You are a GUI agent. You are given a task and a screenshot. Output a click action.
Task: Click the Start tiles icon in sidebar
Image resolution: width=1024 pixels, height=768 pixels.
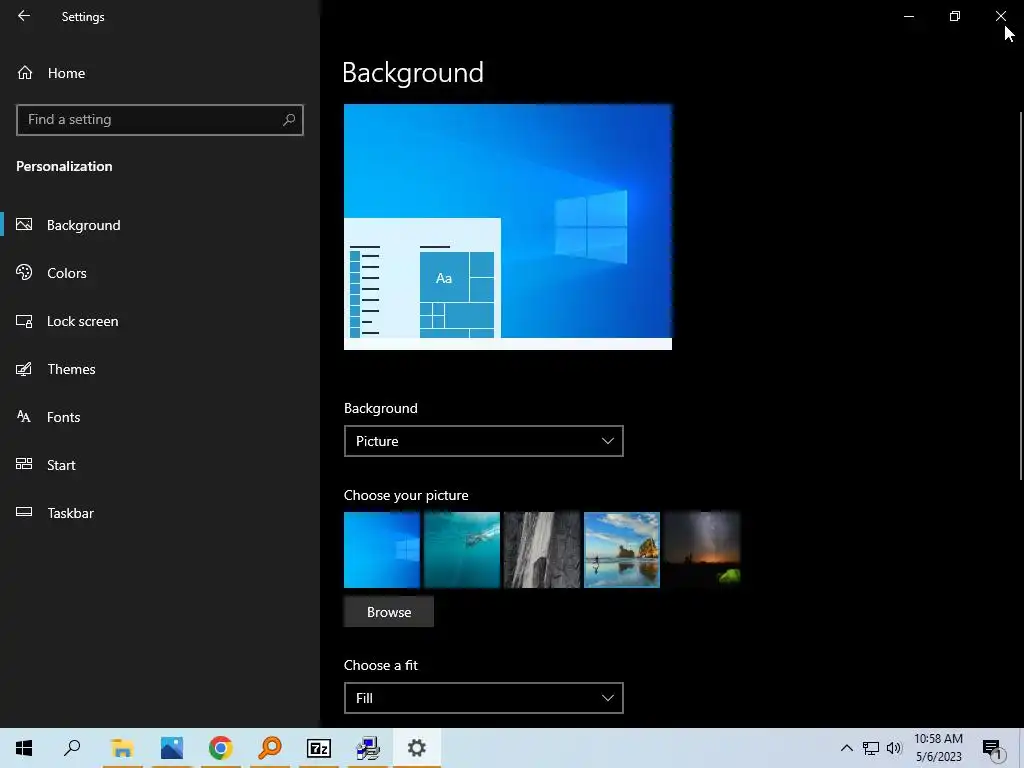(24, 464)
